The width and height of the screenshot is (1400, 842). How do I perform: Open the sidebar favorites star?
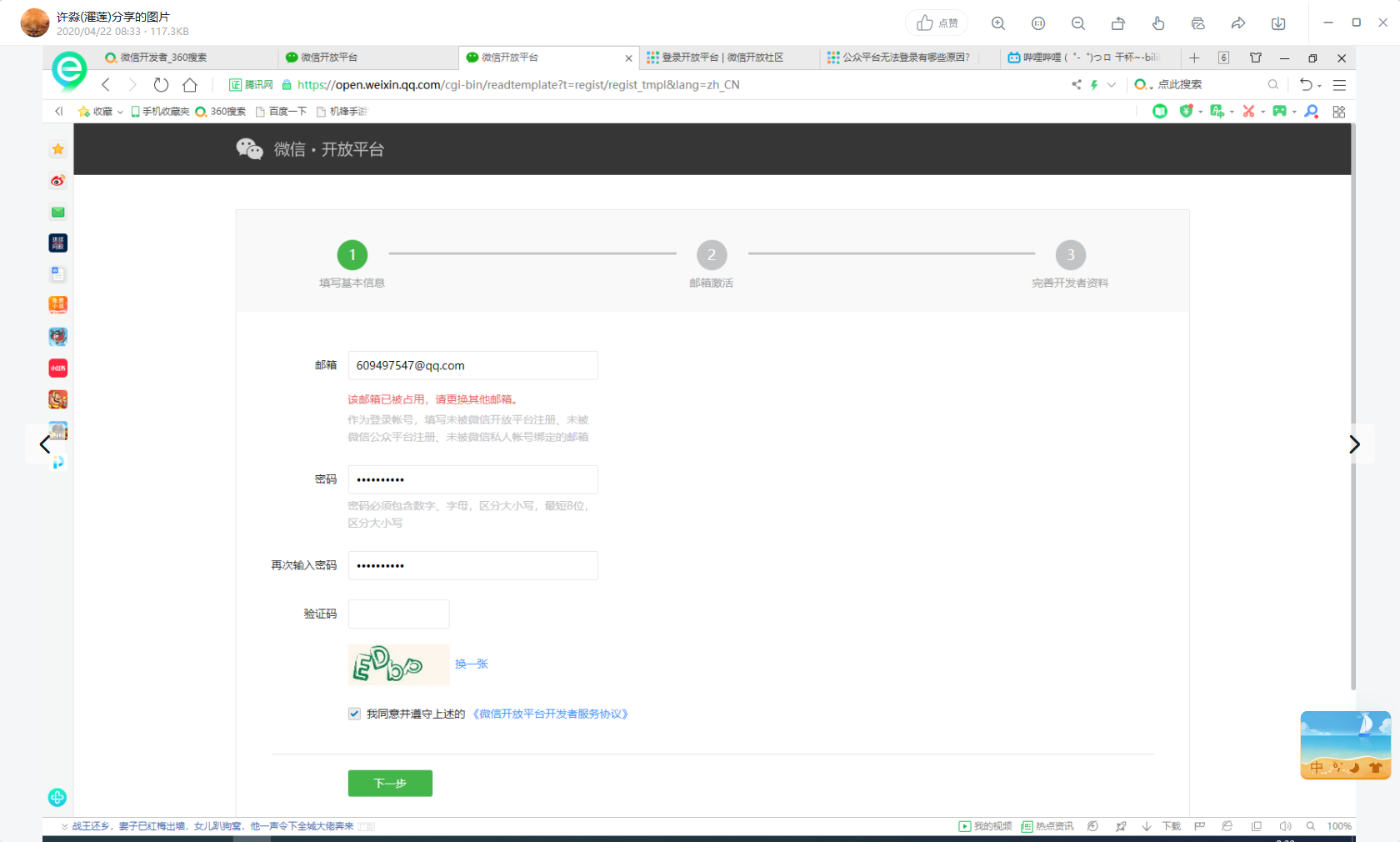pyautogui.click(x=57, y=149)
